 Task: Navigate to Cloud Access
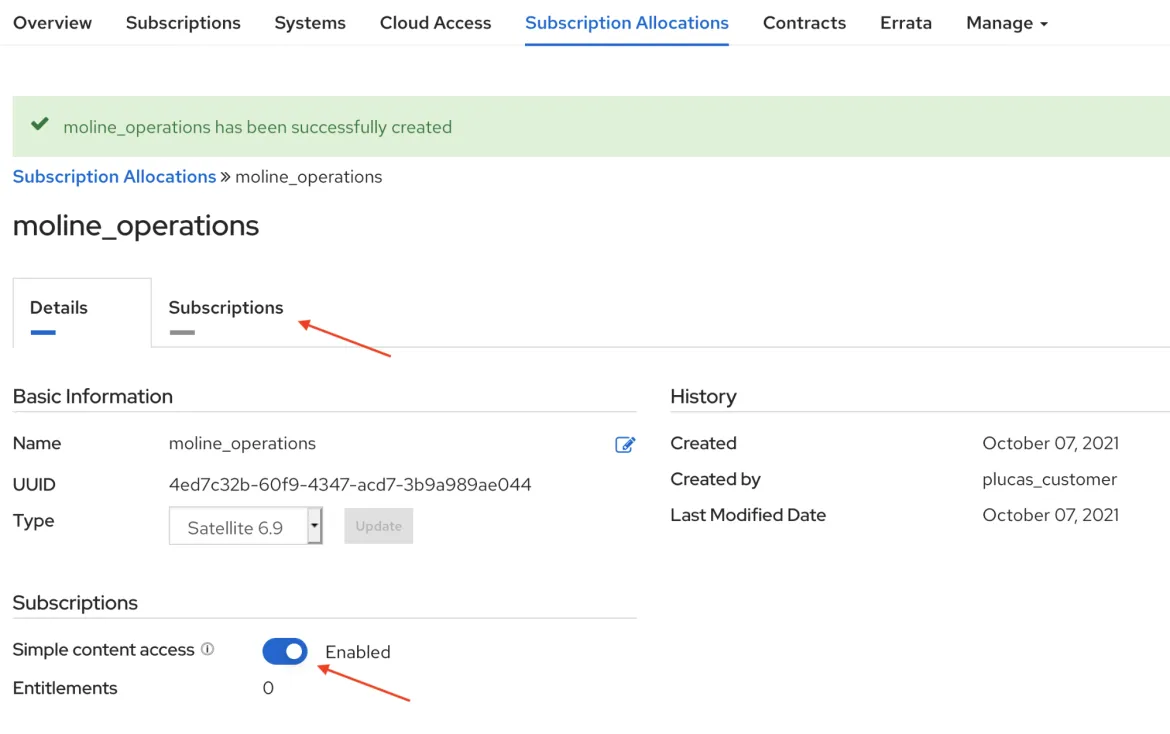coord(435,23)
